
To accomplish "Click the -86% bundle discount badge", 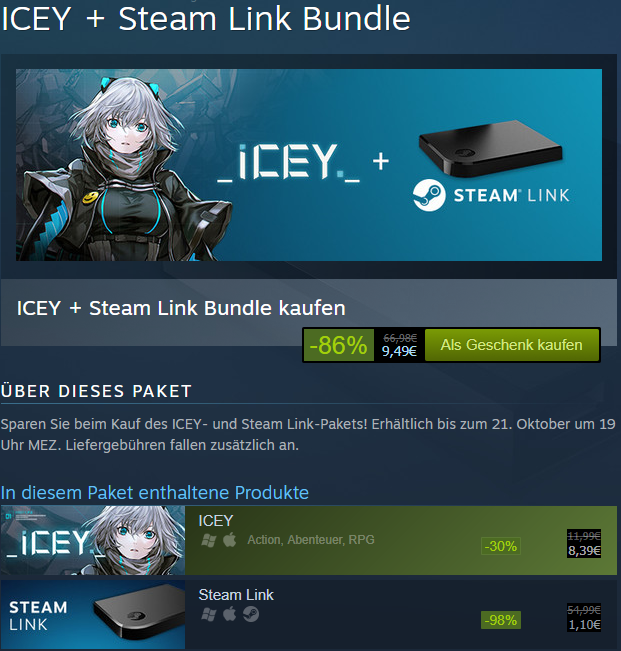I will point(339,345).
